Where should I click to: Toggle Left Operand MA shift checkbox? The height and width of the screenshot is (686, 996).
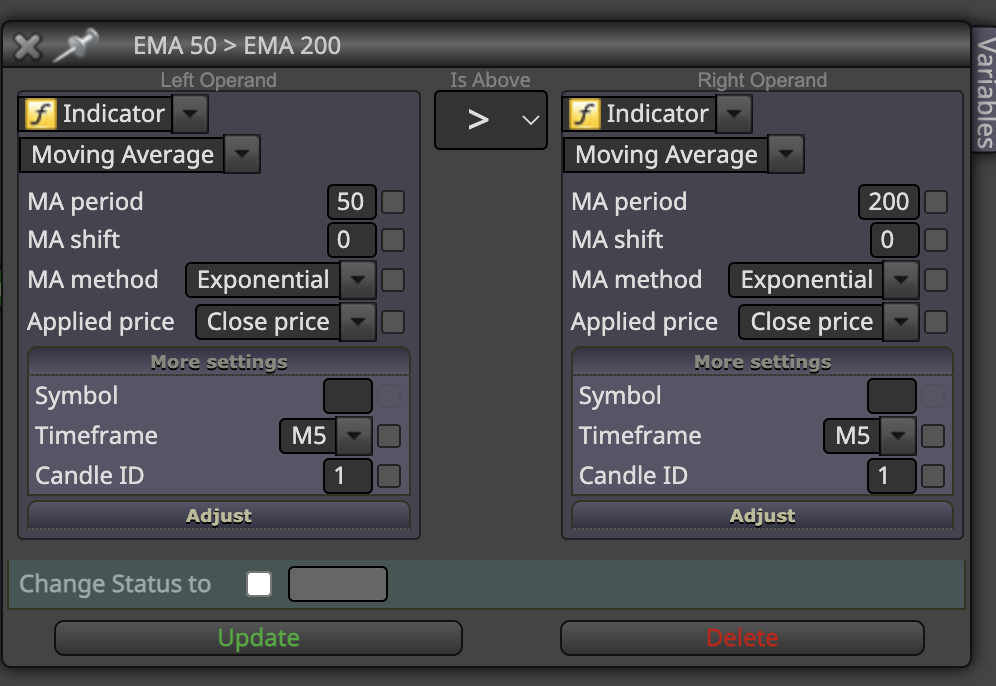pos(393,241)
